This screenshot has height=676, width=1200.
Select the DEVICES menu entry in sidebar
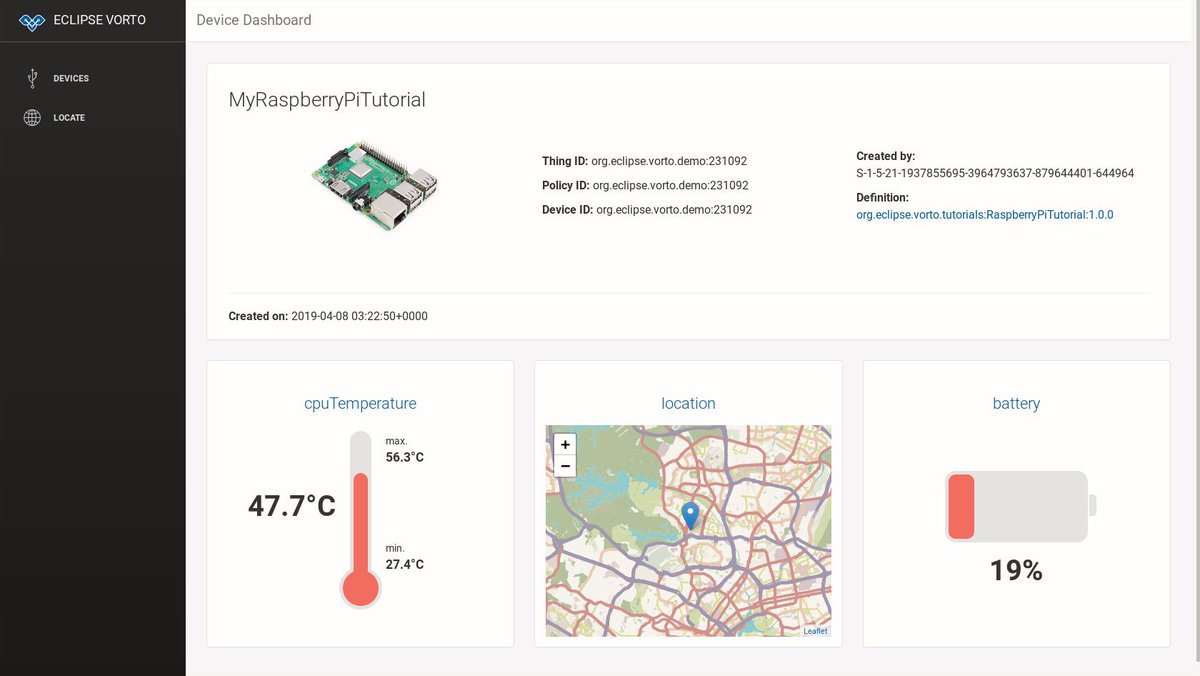coord(73,77)
